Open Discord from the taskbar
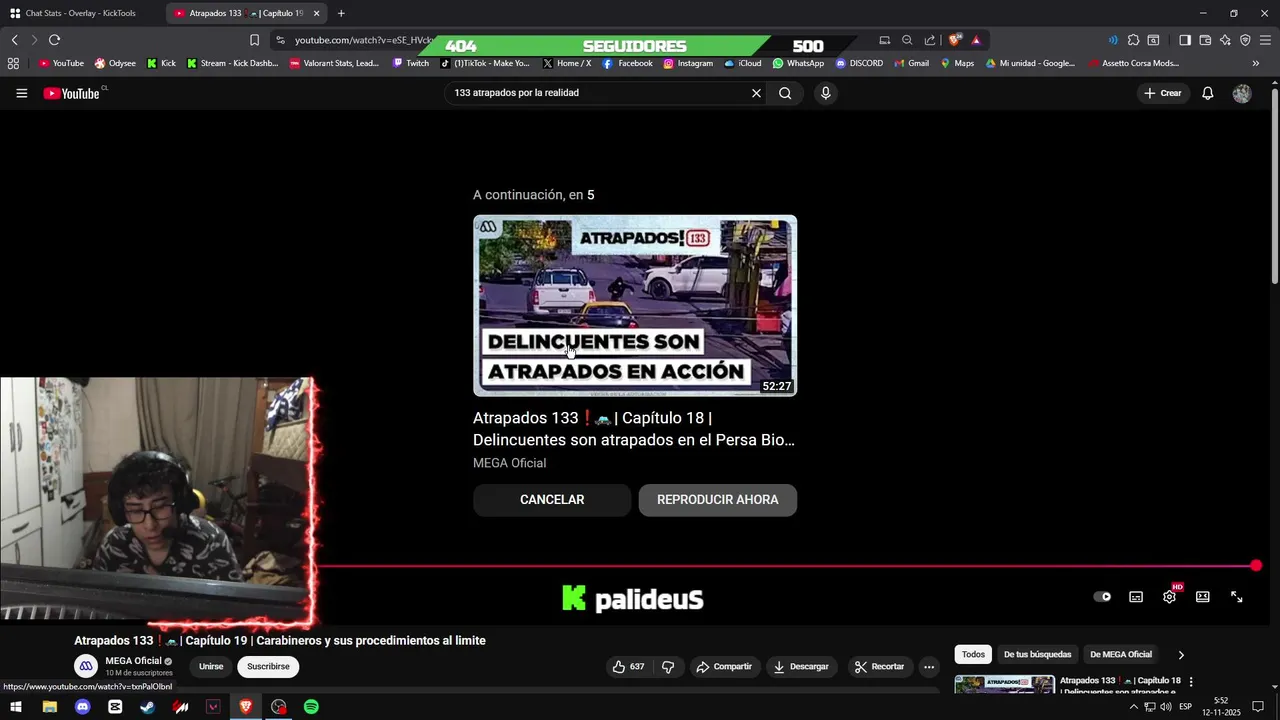 click(82, 707)
